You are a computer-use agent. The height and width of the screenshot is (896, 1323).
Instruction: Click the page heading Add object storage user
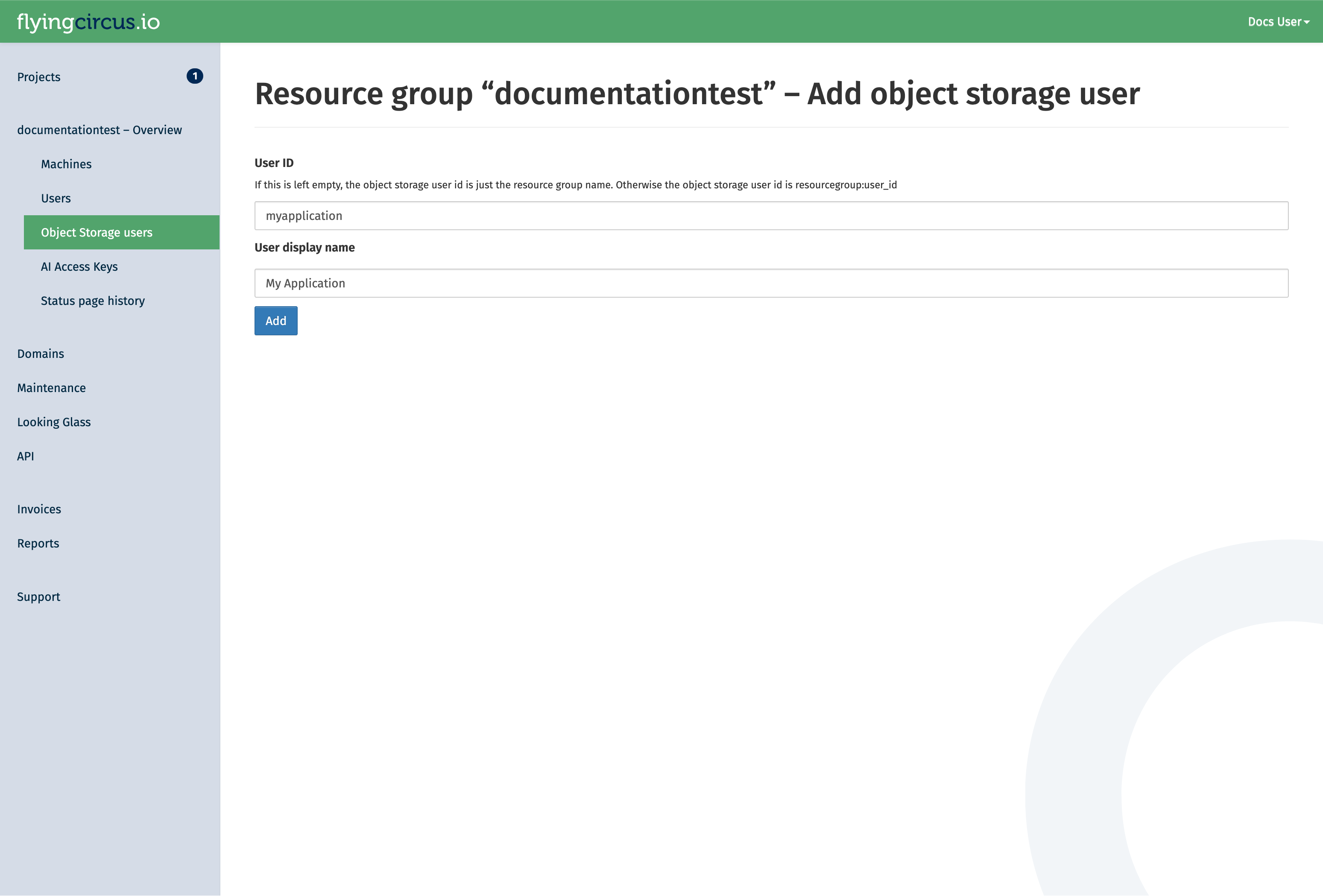697,94
